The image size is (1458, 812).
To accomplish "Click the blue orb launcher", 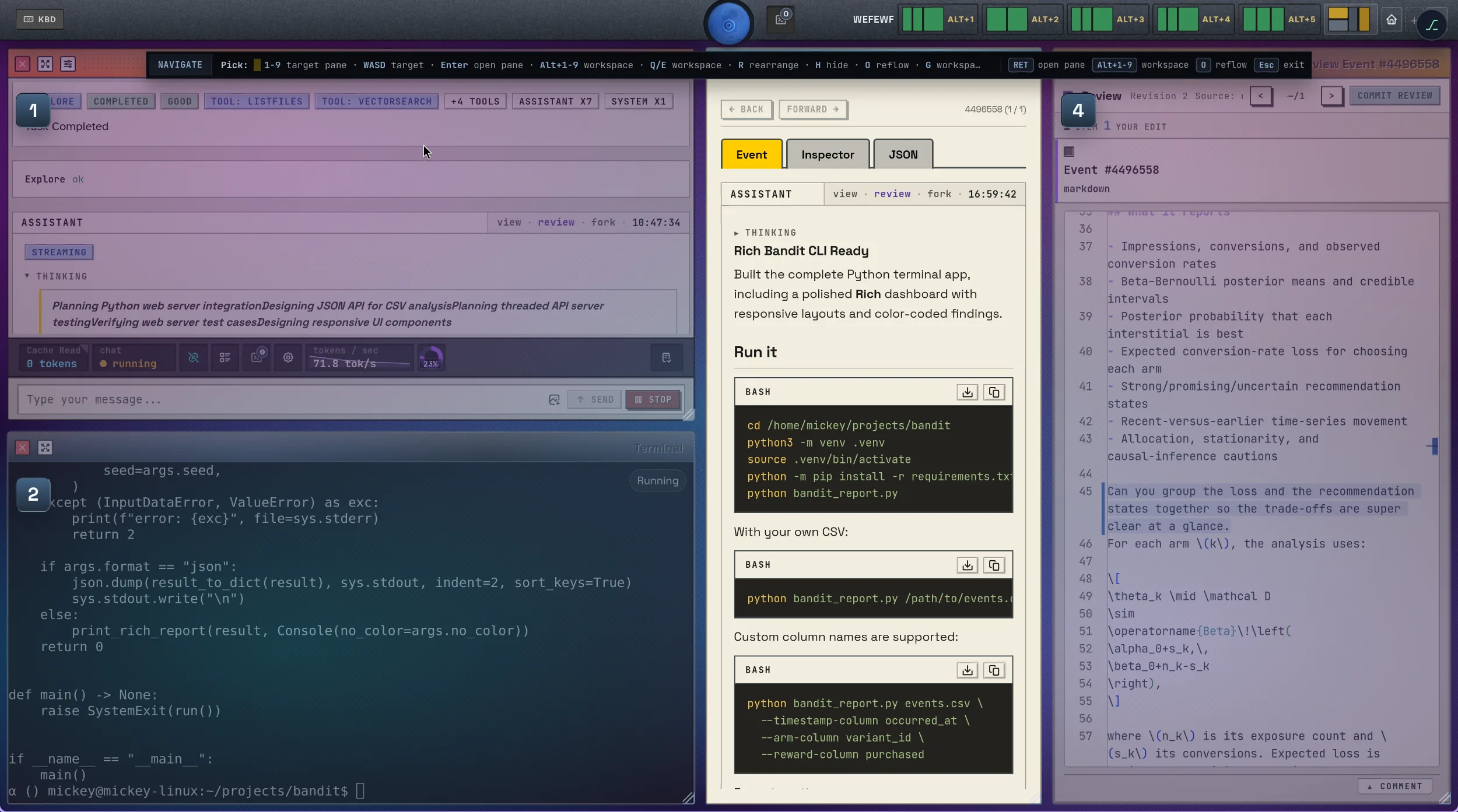I will [x=728, y=24].
